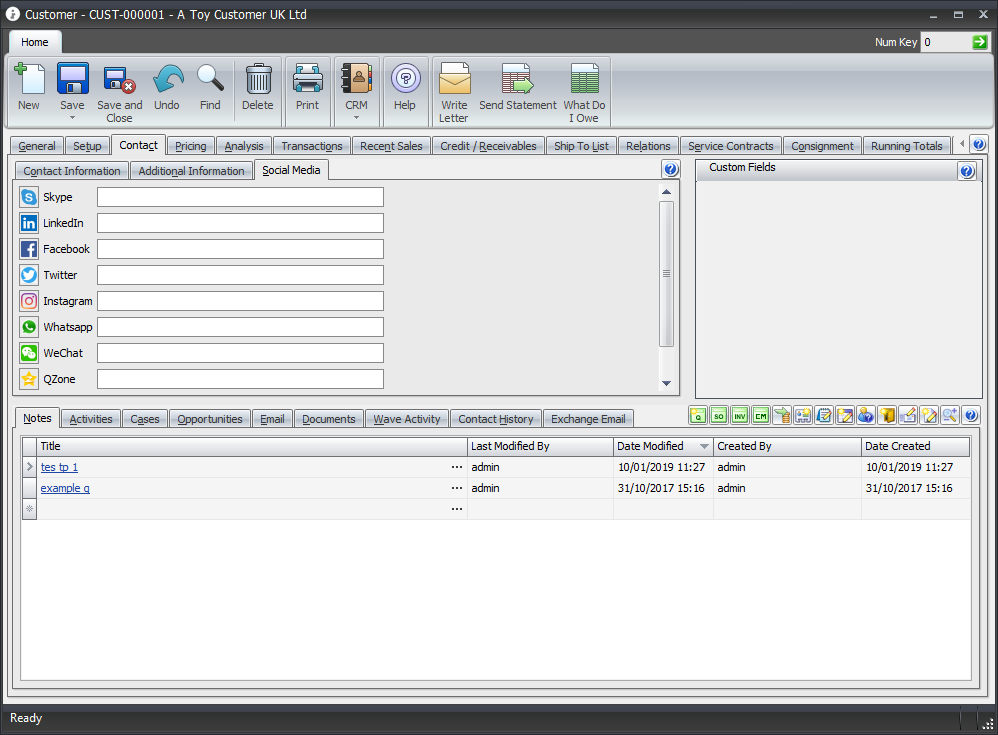Create new quote with Q icon

point(698,416)
